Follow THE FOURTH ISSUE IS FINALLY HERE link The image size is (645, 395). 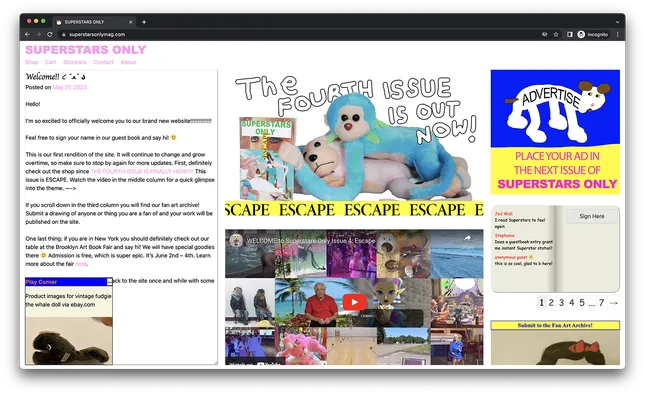142,171
